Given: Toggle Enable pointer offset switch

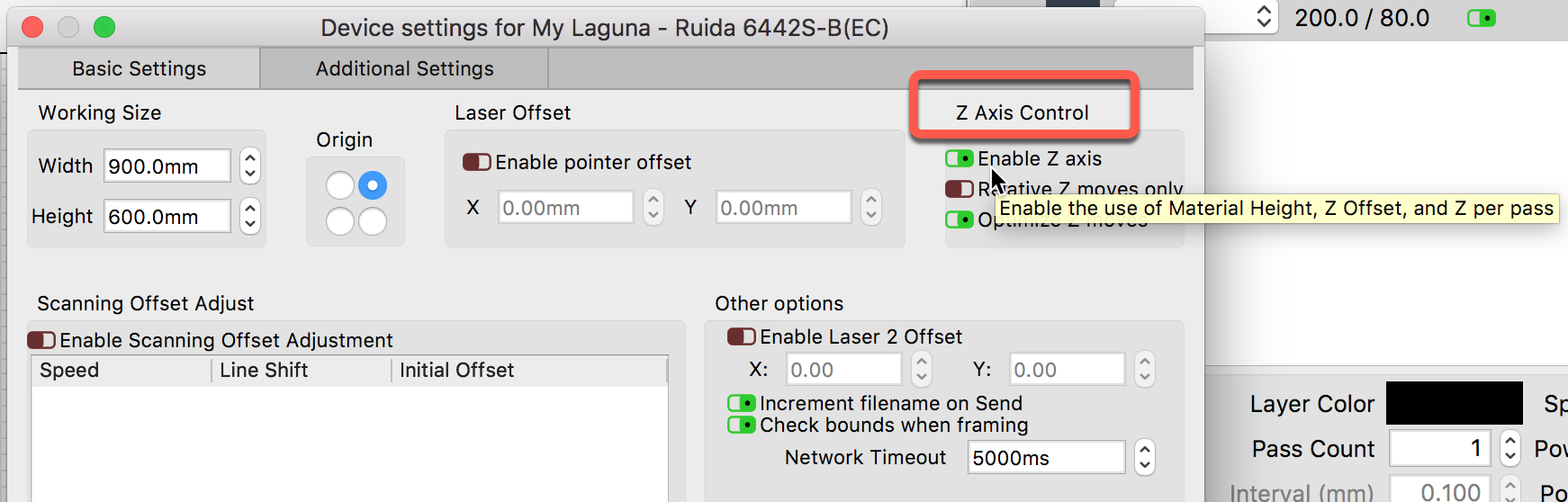Looking at the screenshot, I should coord(477,162).
